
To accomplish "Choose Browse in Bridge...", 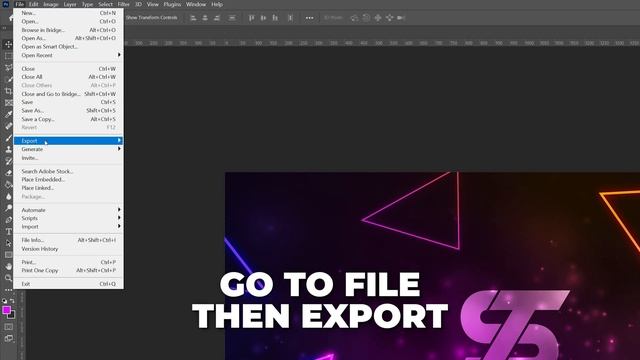I will coord(69,30).
